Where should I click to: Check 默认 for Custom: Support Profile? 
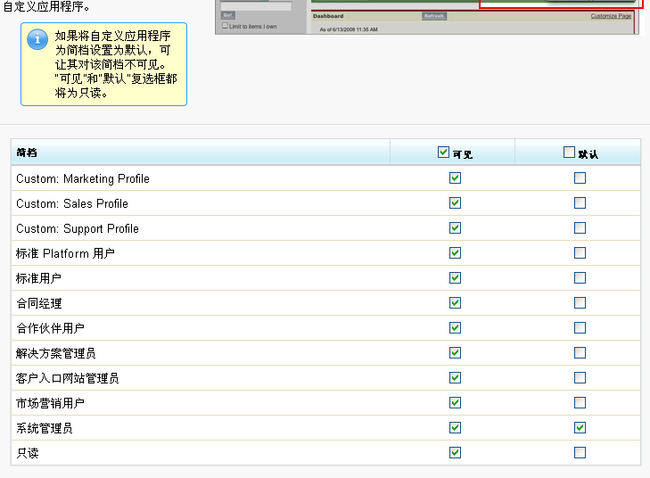click(x=580, y=228)
